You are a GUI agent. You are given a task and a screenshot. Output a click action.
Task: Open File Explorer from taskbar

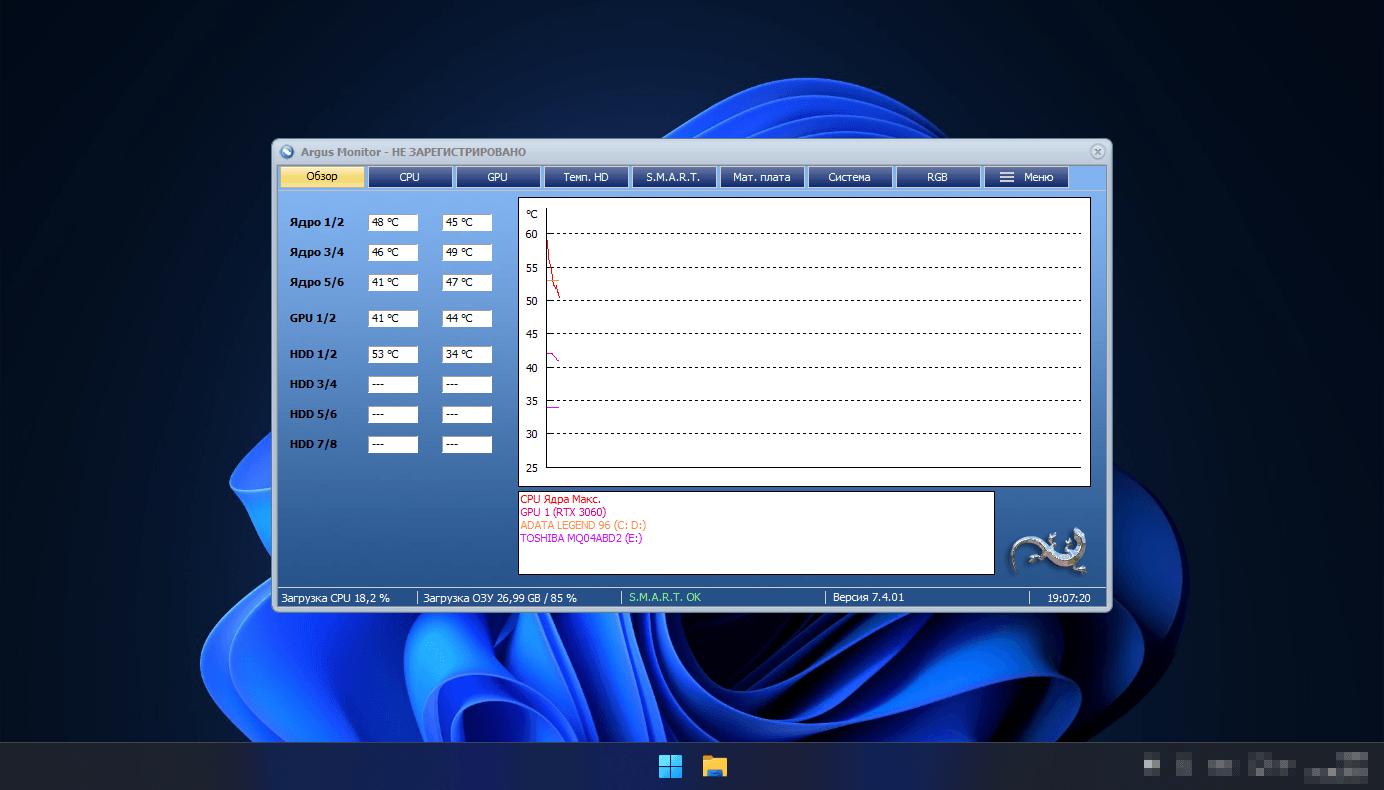(x=714, y=767)
